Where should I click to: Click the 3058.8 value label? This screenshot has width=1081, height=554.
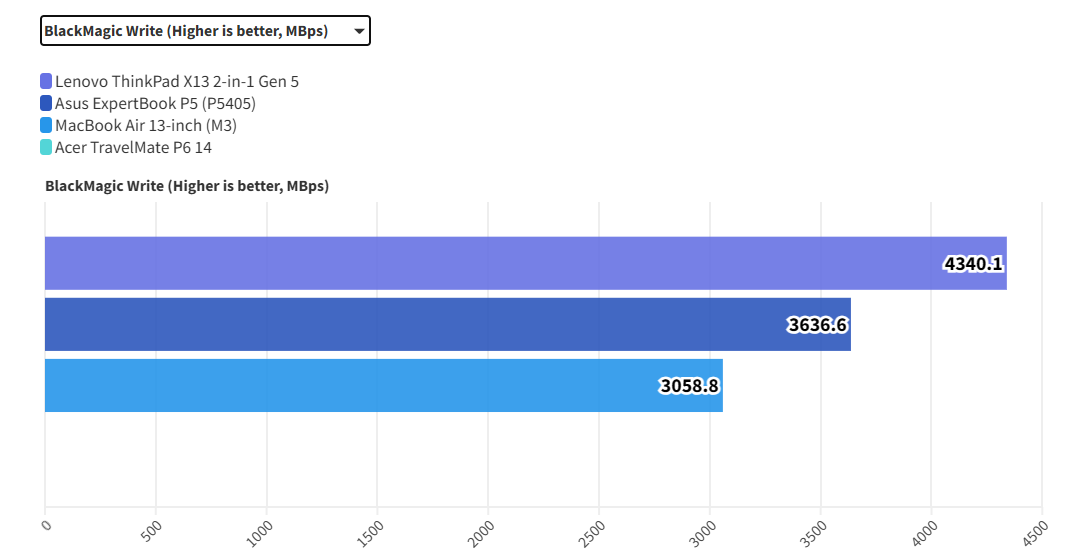click(x=690, y=386)
